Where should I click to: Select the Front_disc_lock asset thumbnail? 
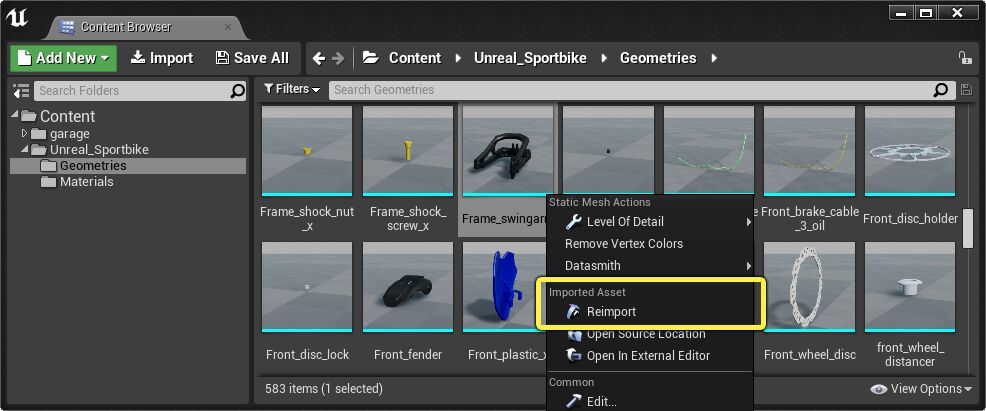point(307,287)
